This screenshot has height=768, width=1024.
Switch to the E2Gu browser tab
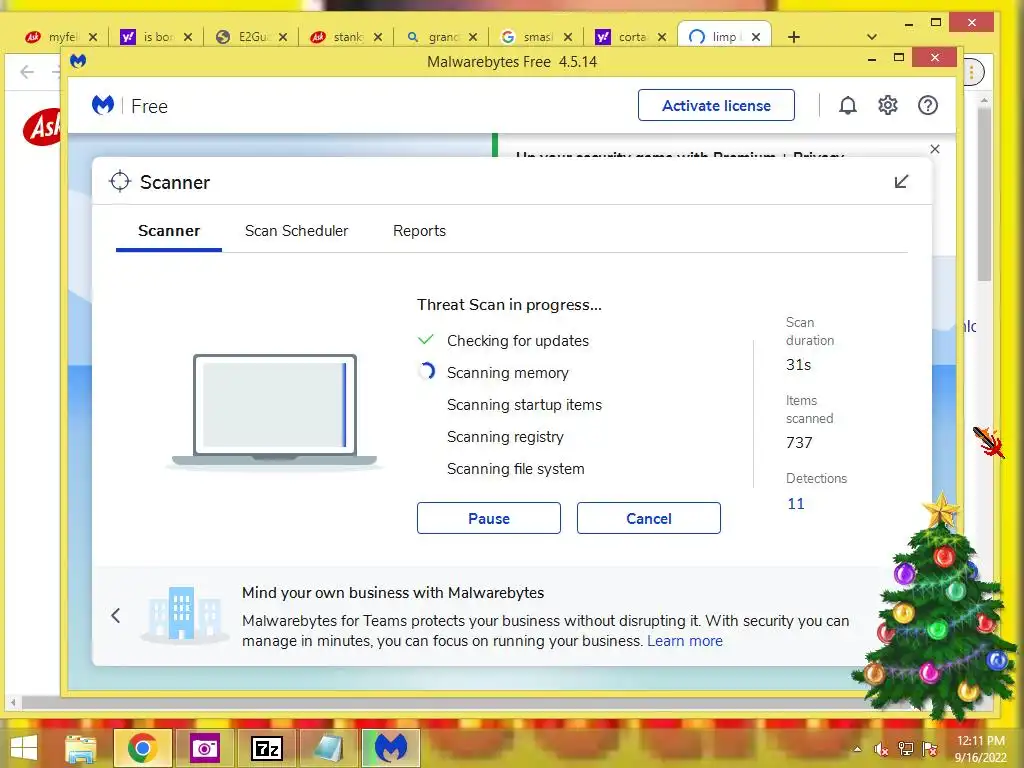click(251, 37)
